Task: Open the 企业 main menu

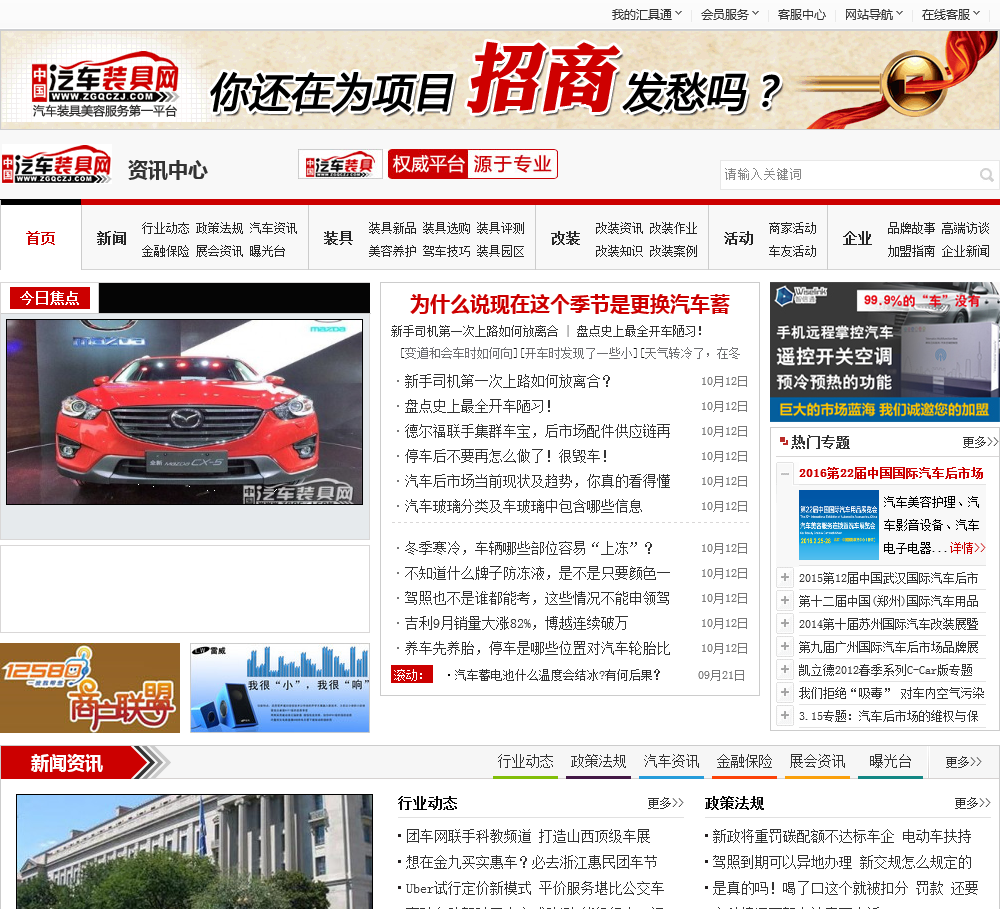Action: pyautogui.click(x=857, y=239)
